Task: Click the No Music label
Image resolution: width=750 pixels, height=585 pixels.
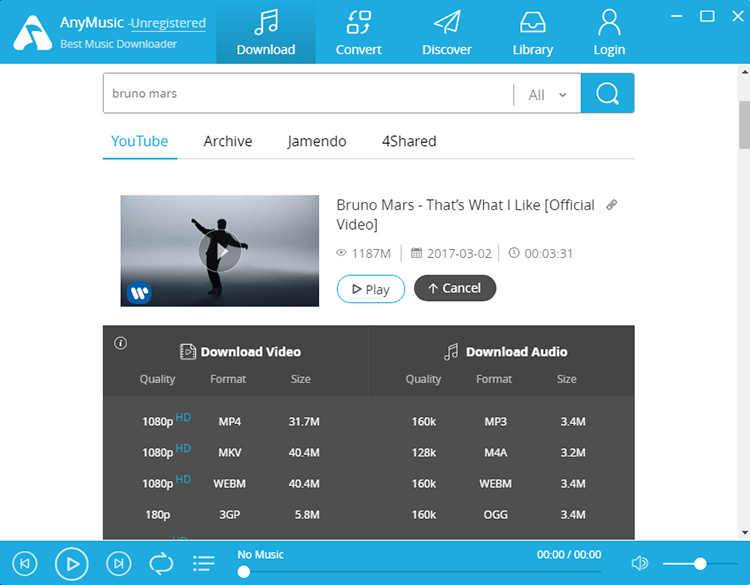Action: pyautogui.click(x=261, y=554)
